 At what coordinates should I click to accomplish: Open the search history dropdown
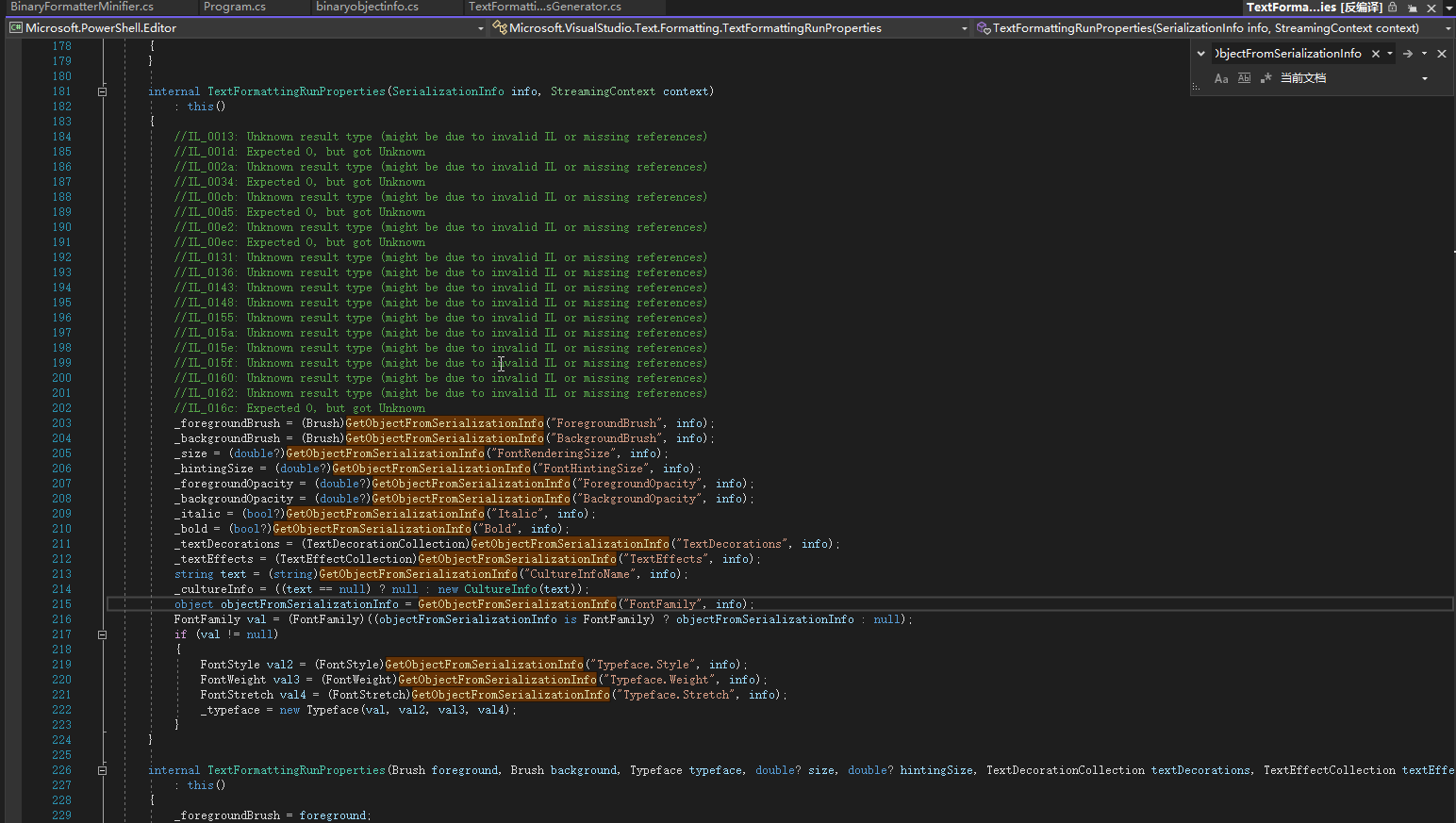(x=1390, y=54)
